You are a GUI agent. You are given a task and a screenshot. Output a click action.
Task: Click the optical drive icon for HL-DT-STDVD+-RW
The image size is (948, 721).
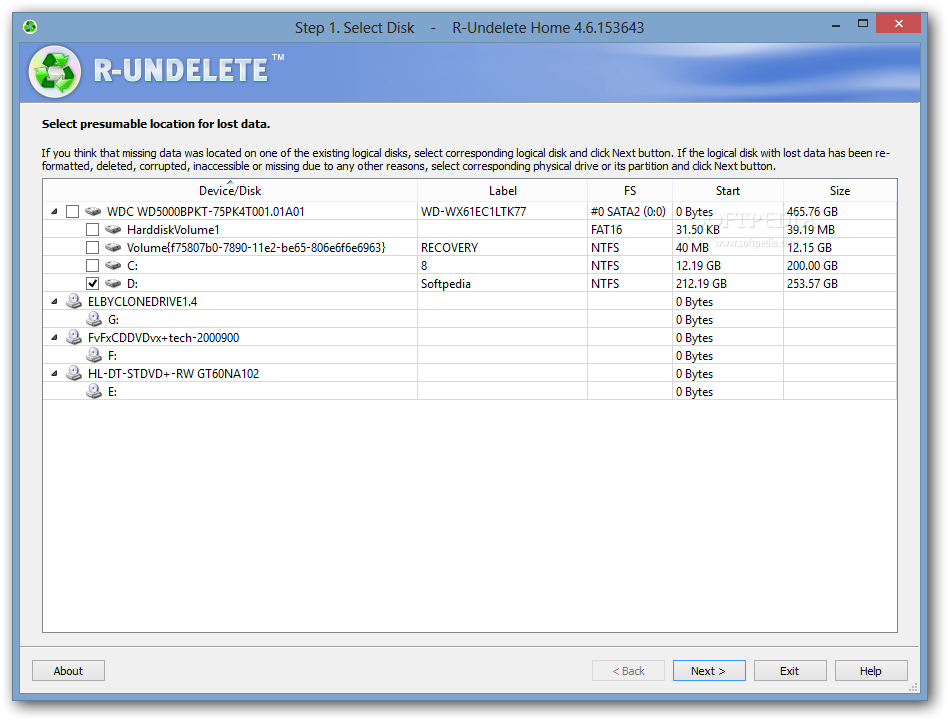click(74, 373)
